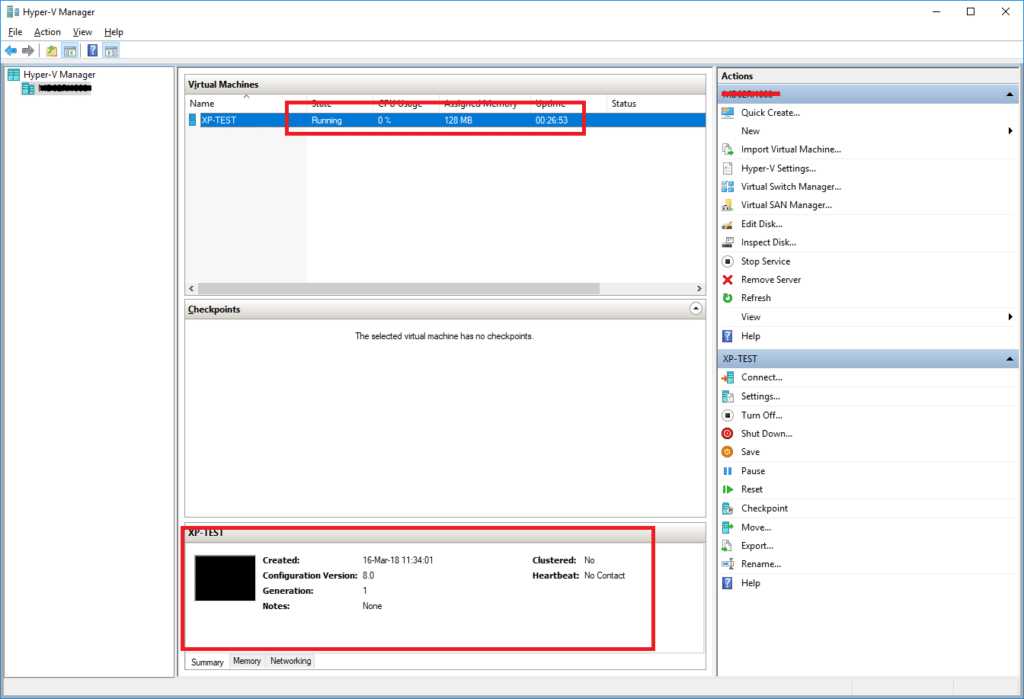
Task: Click the red Shut Down icon
Action: point(728,433)
